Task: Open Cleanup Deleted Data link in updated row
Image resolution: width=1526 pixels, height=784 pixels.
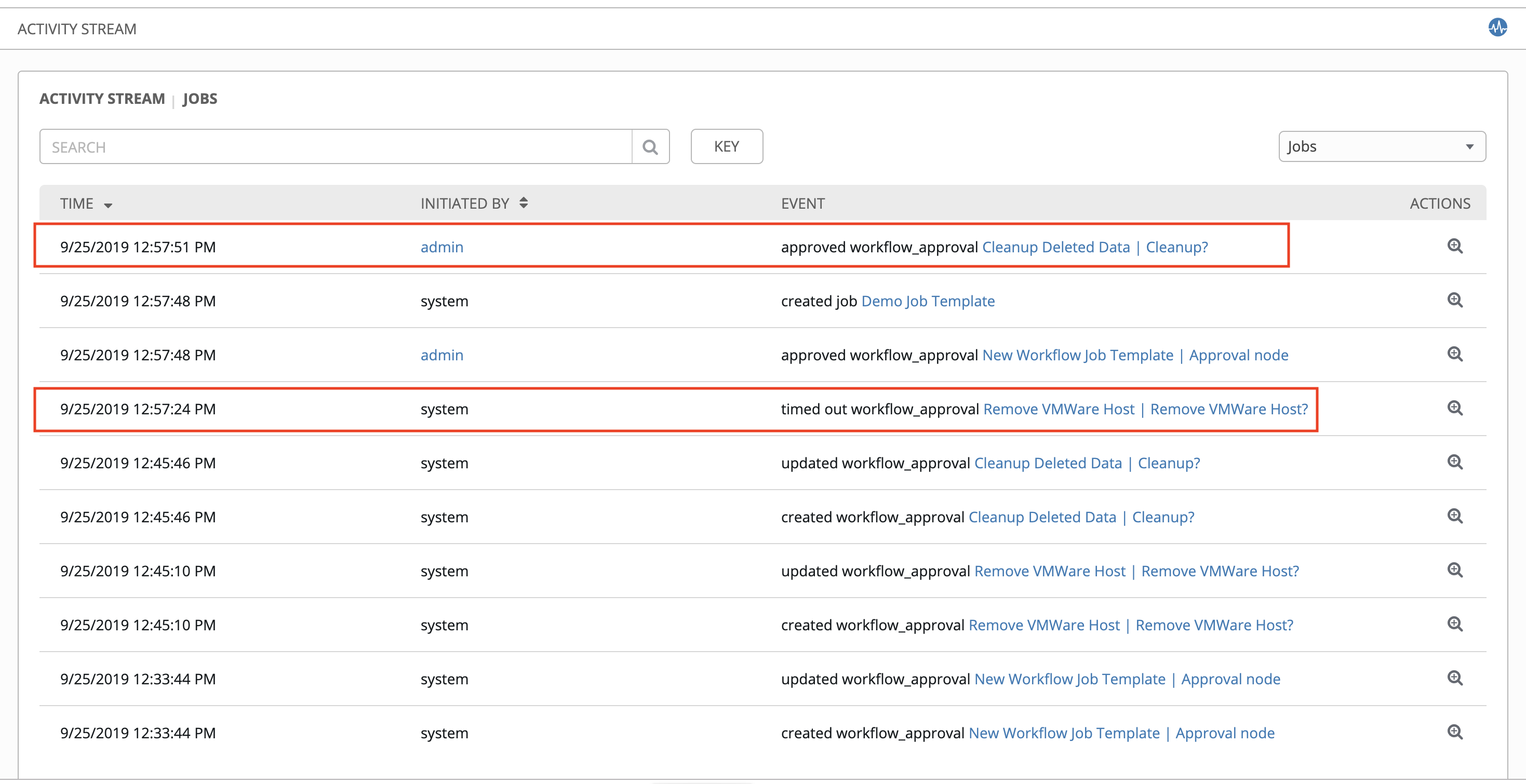Action: 1048,463
